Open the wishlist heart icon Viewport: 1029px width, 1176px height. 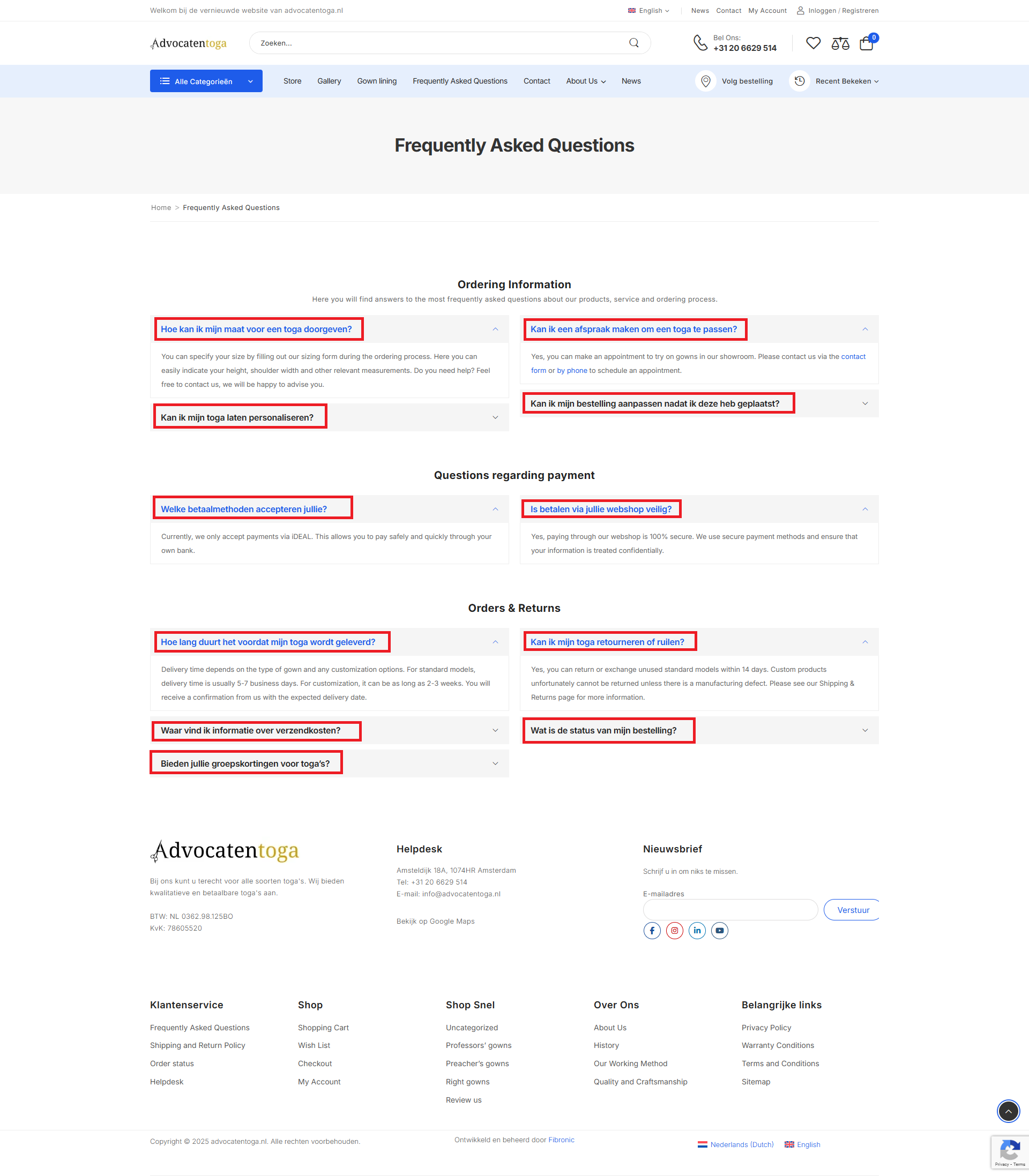812,43
